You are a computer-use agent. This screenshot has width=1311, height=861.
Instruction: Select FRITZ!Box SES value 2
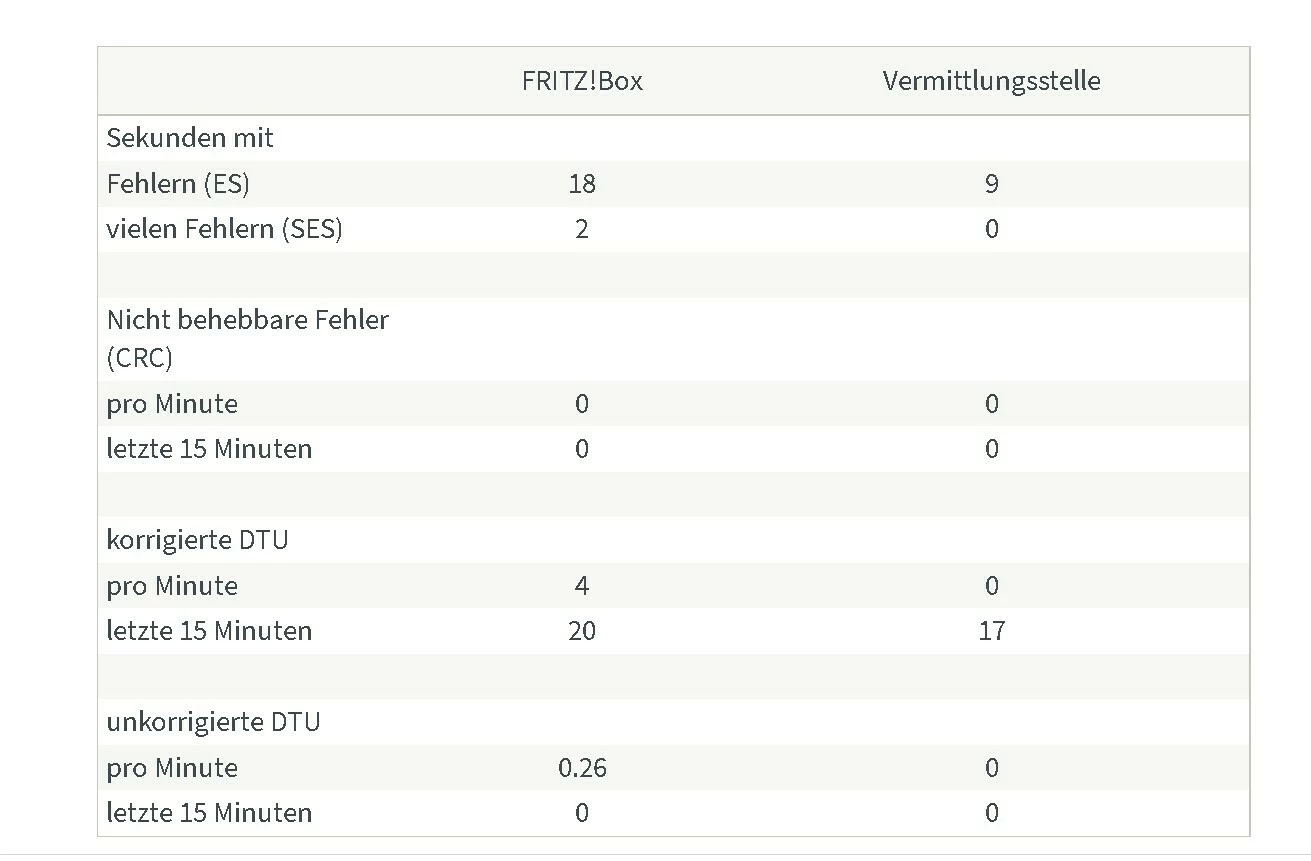click(582, 229)
